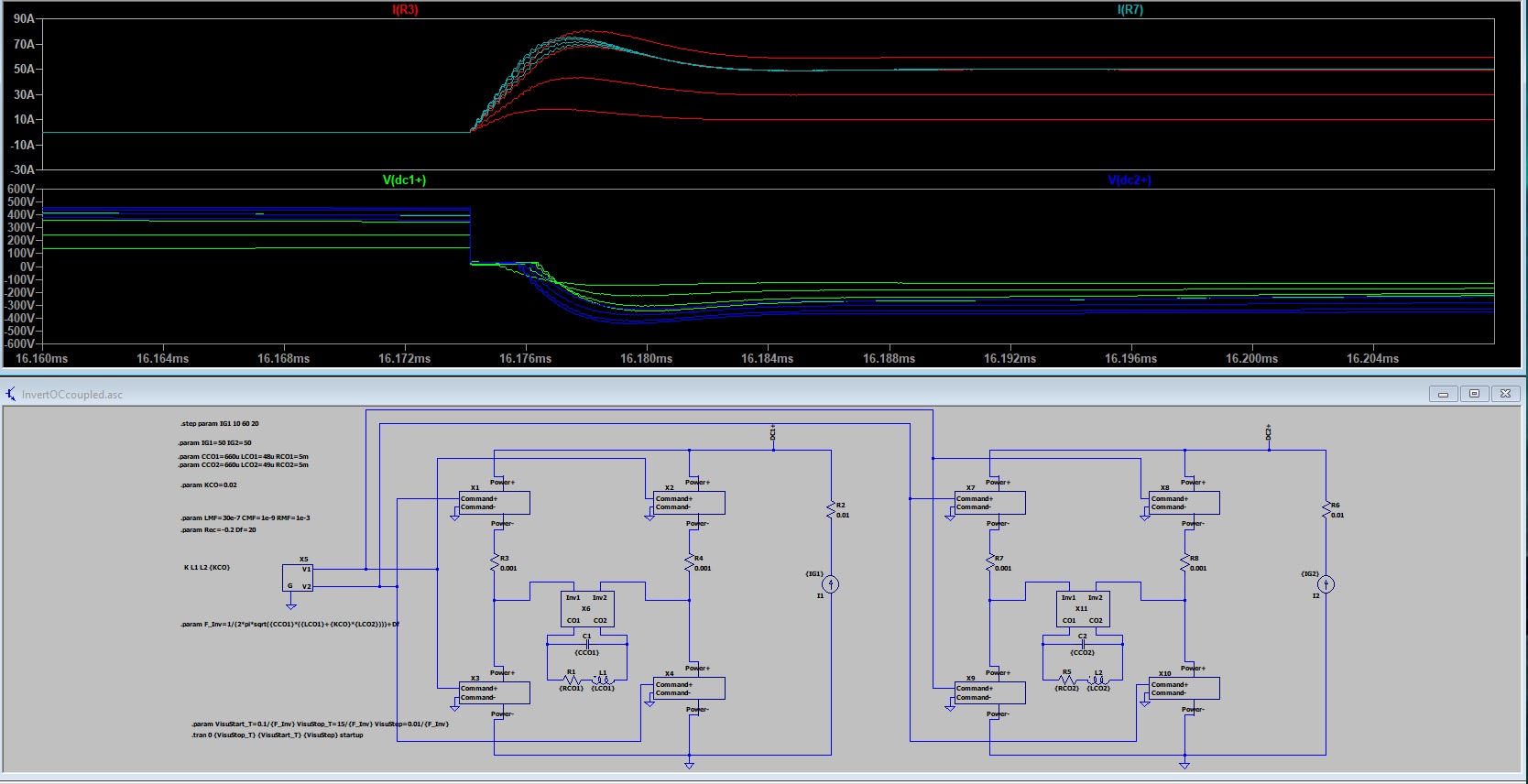Select the X5 source block
This screenshot has width=1528, height=784.
pos(298,577)
